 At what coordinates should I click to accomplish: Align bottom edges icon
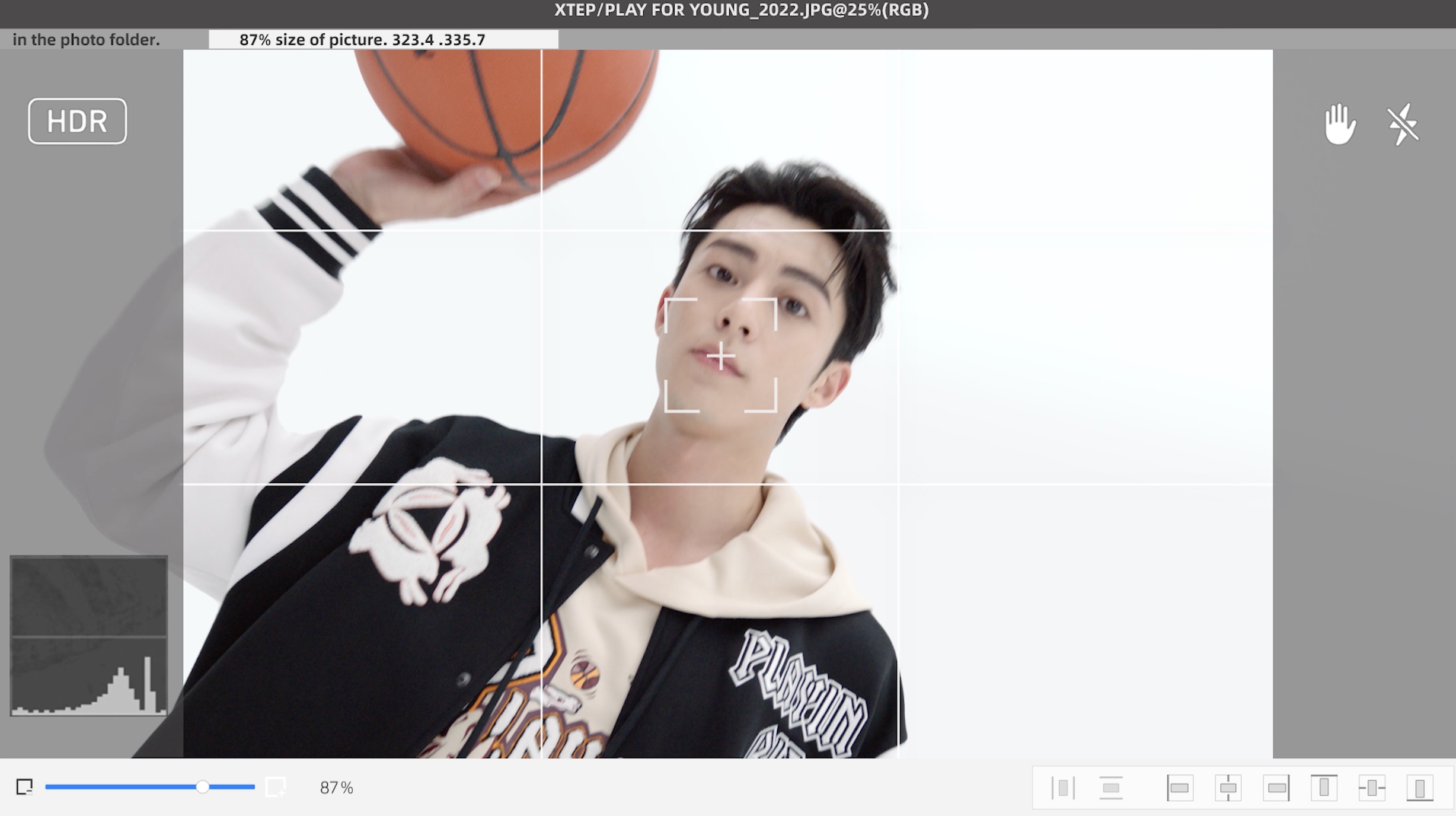coord(1420,788)
